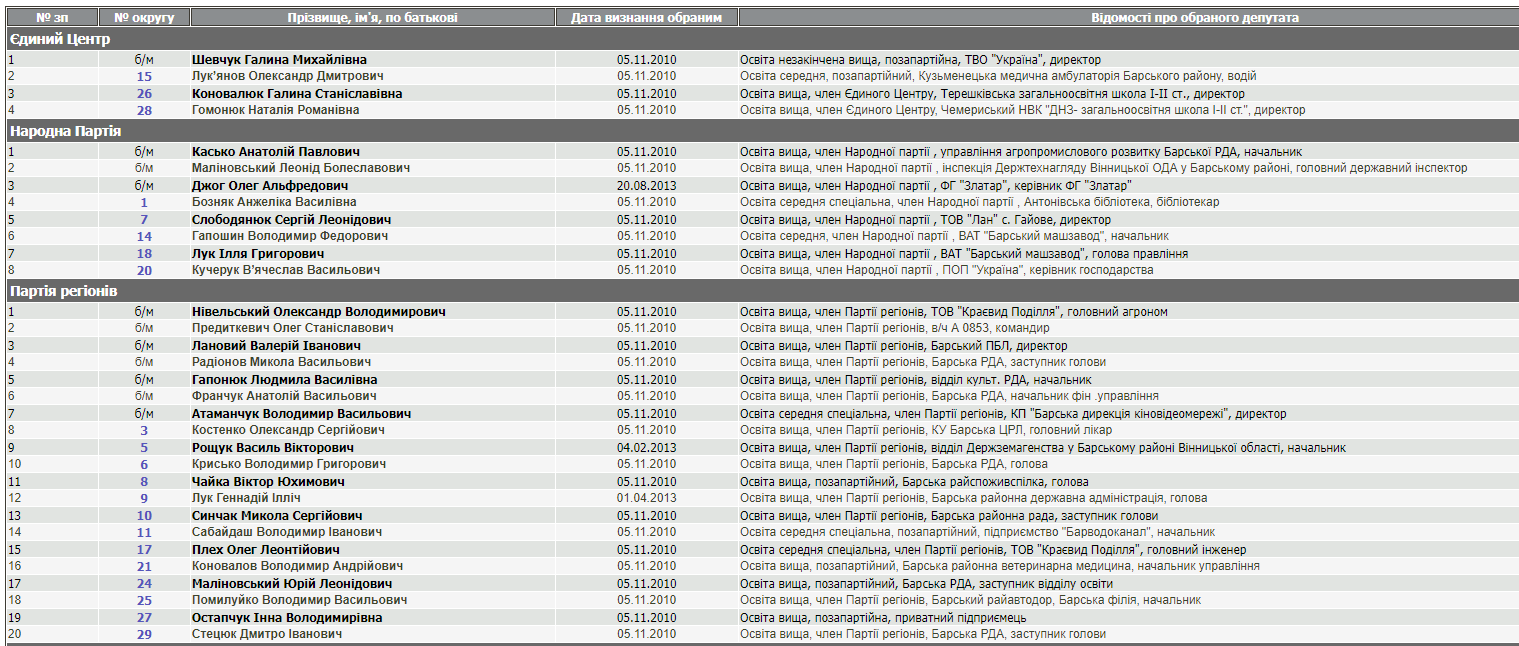Open district 20 link for Кучерук

[144, 271]
